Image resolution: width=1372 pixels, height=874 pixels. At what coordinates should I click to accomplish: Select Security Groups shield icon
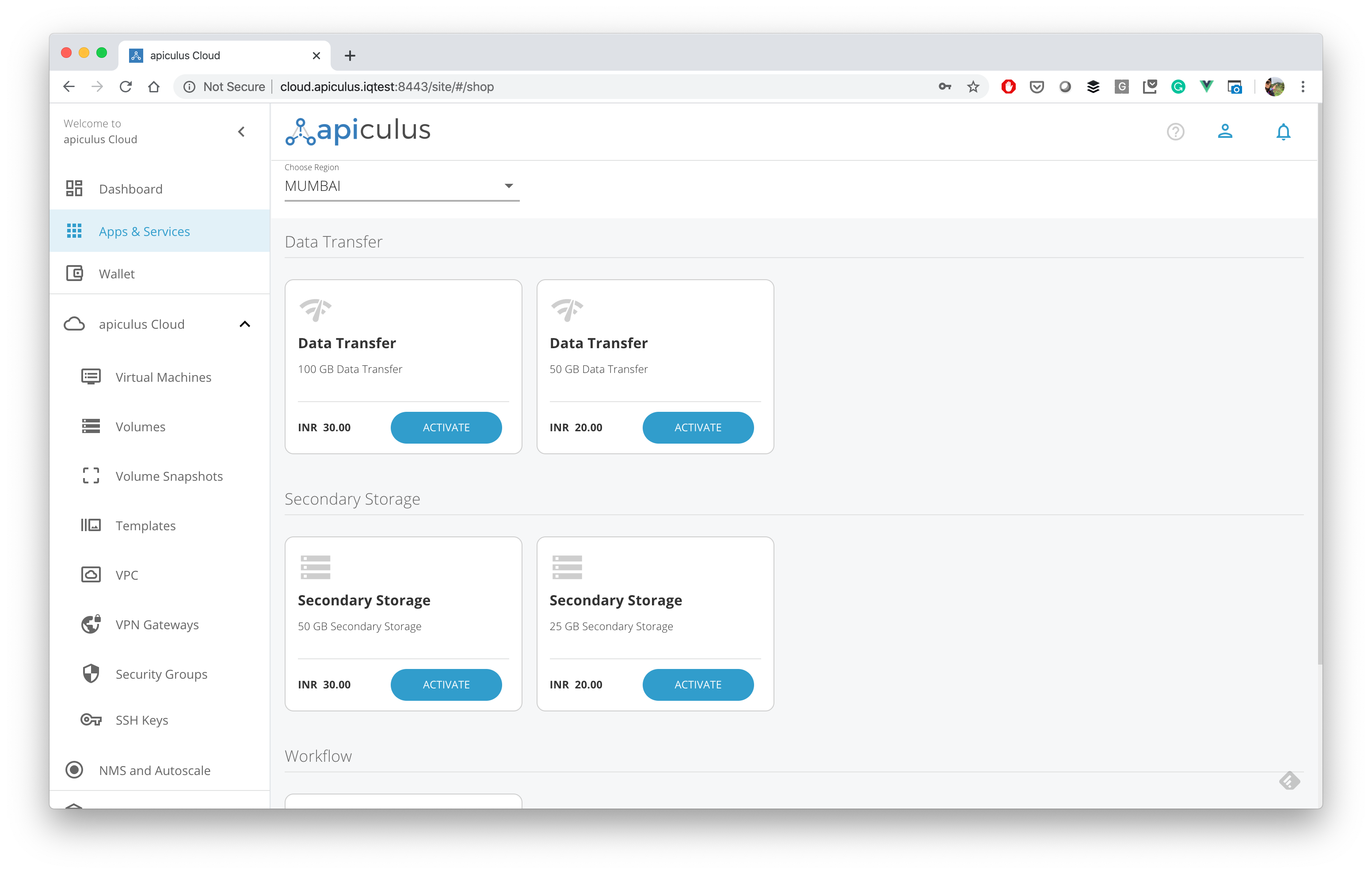click(x=91, y=674)
